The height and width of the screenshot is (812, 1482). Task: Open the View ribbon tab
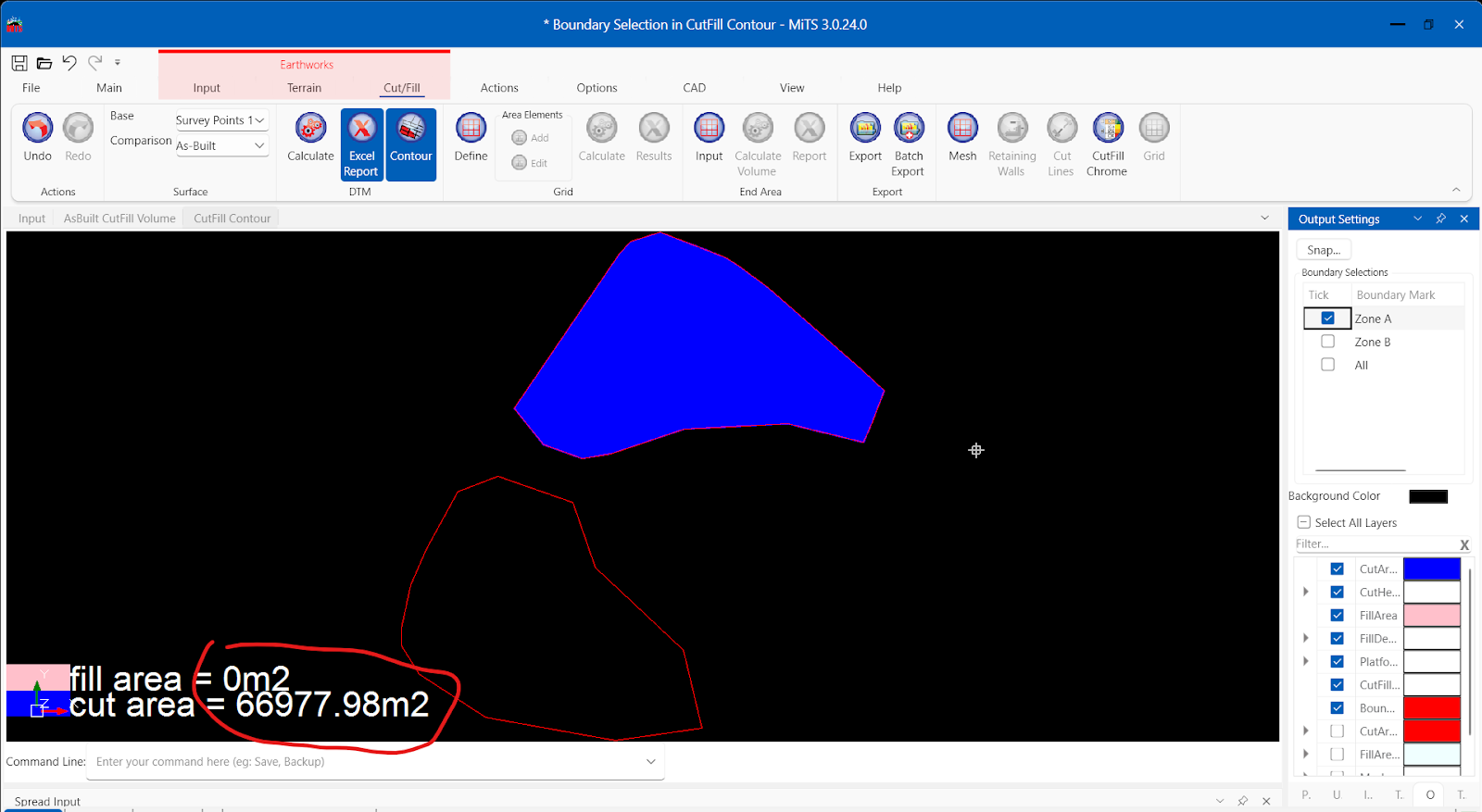pos(792,88)
